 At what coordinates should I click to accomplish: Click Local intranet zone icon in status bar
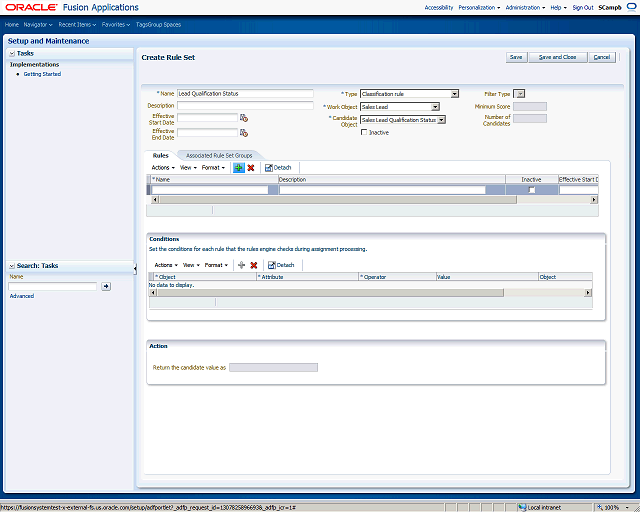[x=522, y=507]
